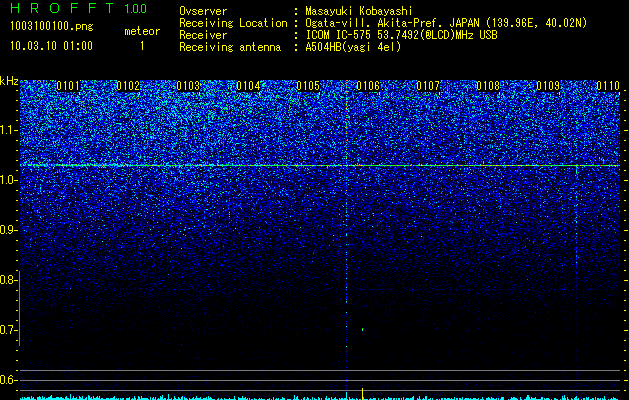Click the observer name Masayuki Kobayashi
Screen dimensions: 629x400
coord(359,11)
